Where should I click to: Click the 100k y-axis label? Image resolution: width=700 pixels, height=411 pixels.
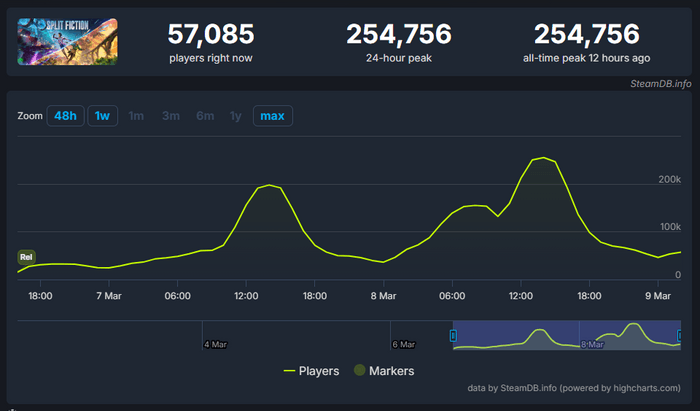coord(671,227)
